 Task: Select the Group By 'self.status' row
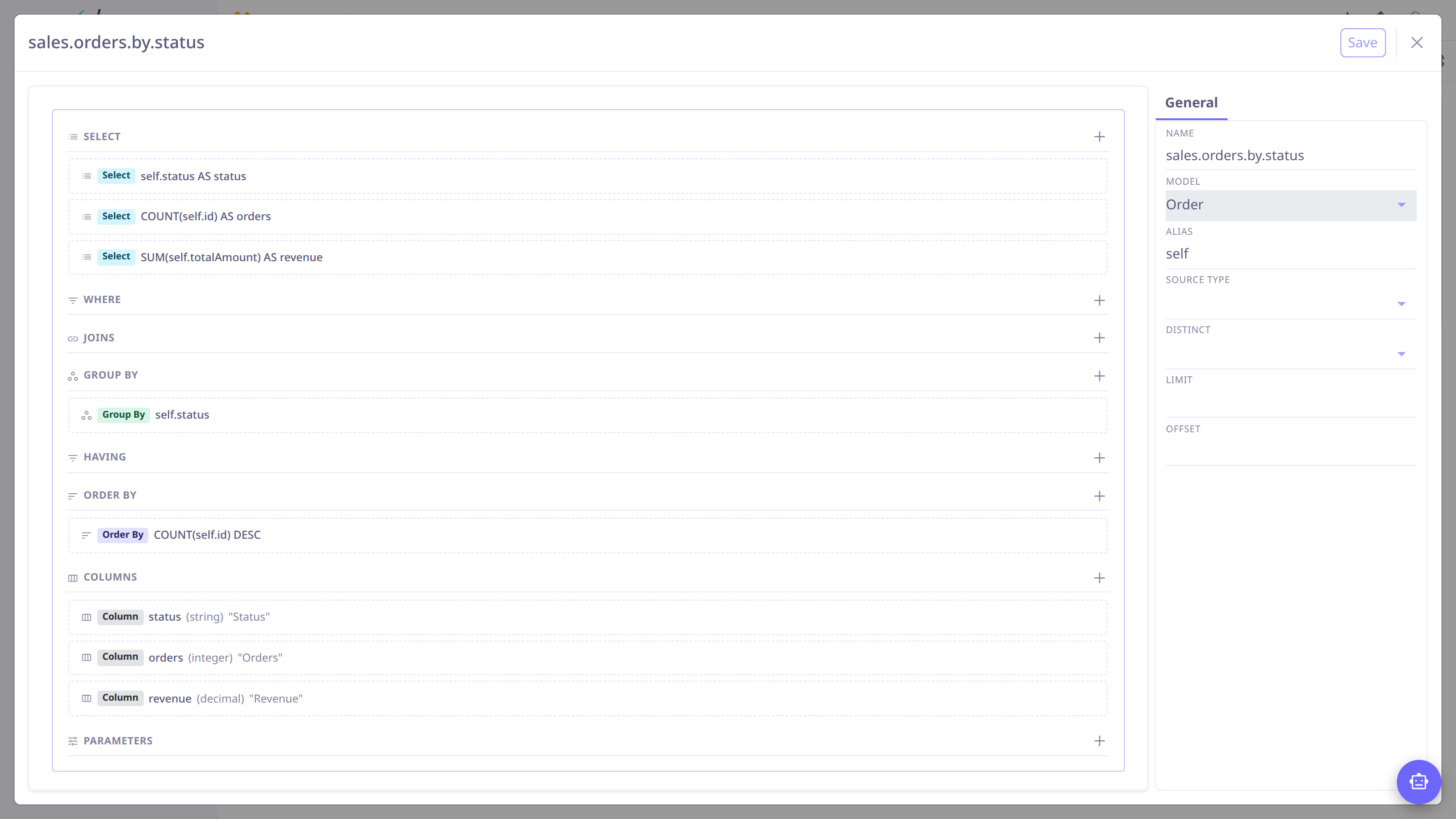587,415
